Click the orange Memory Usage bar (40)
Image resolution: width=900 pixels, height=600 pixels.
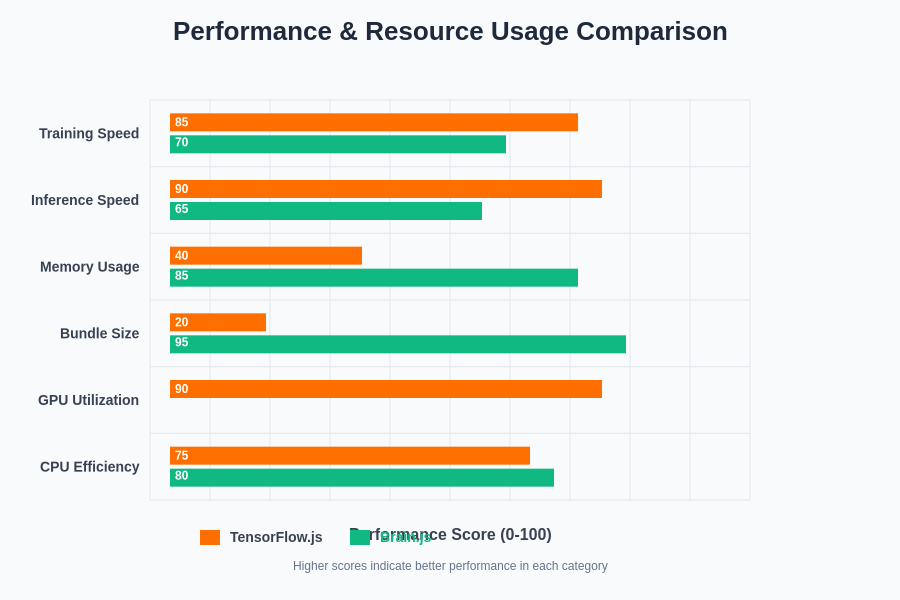(x=266, y=256)
